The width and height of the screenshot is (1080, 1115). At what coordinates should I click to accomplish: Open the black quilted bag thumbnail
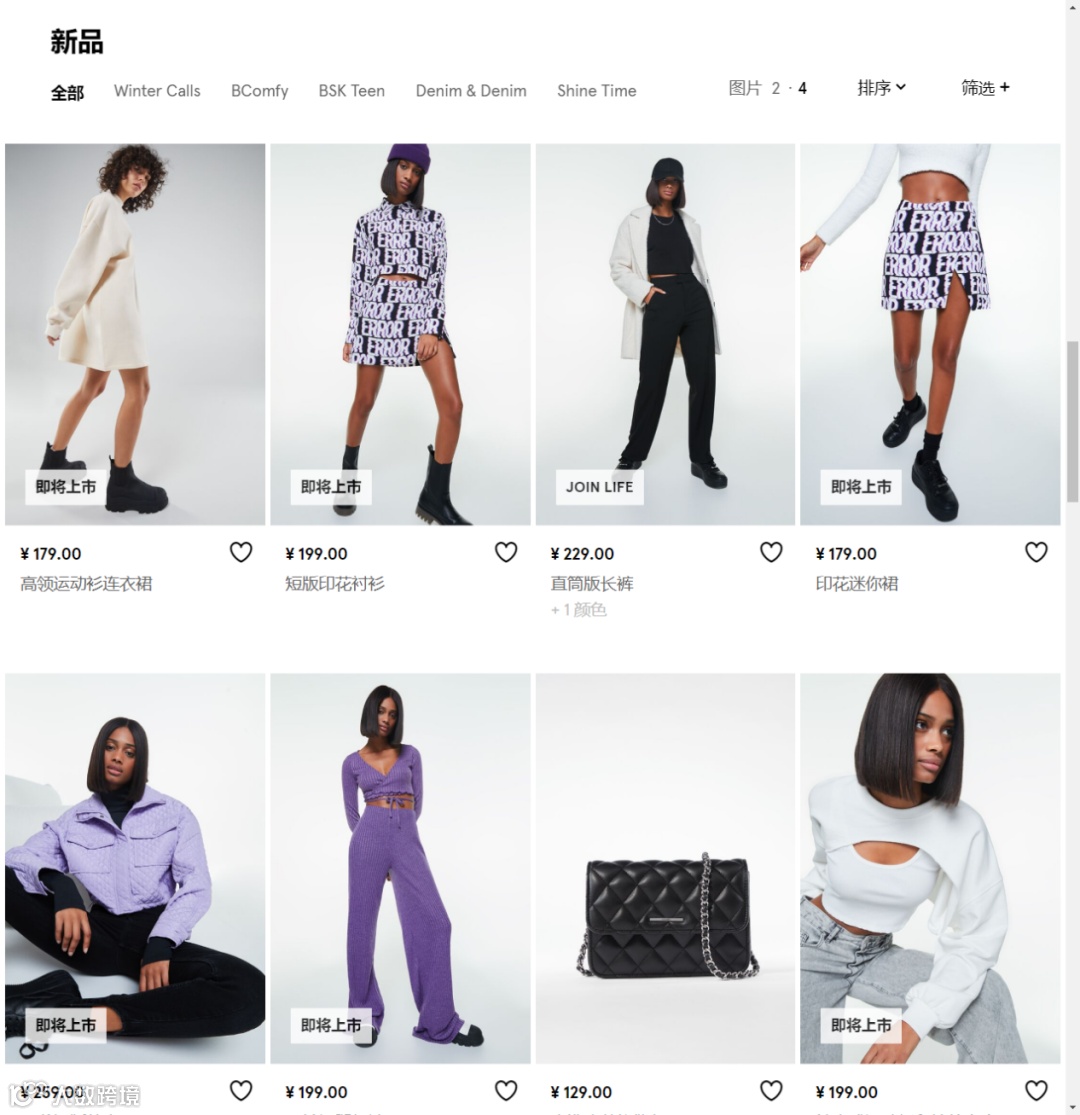click(x=665, y=868)
